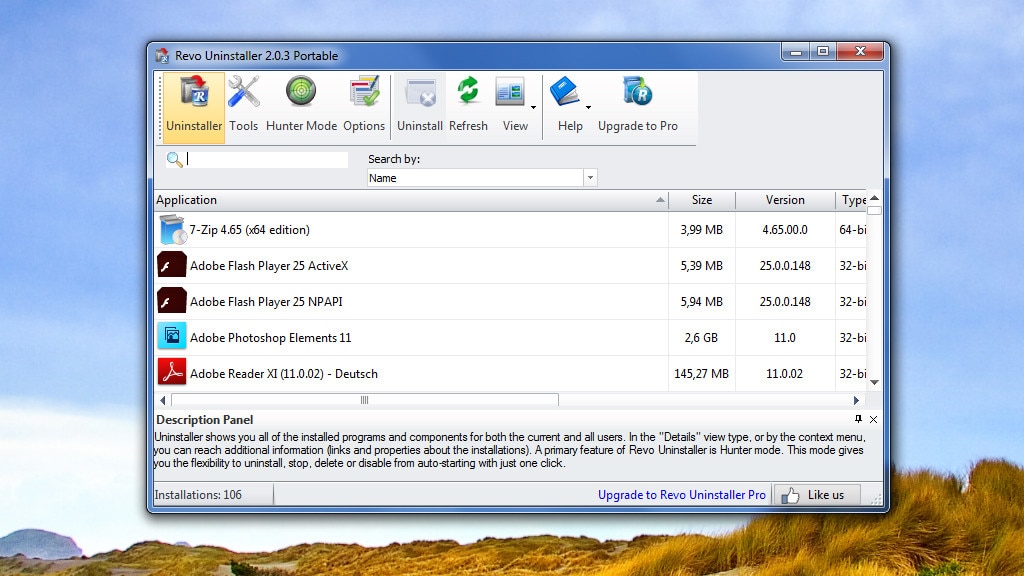The image size is (1024, 576).
Task: Open the Upgrade to Revo Uninstaller Pro link
Action: tap(682, 495)
